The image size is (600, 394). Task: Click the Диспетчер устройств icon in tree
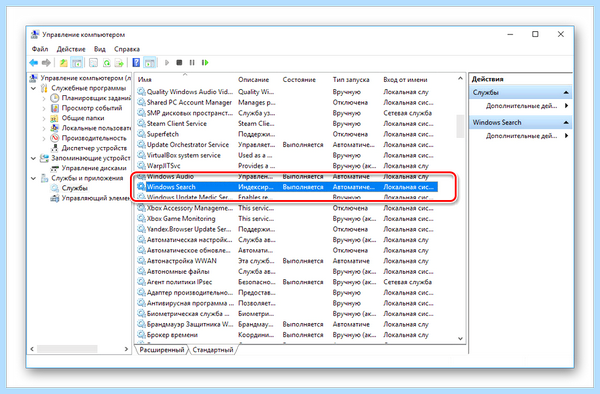(x=55, y=148)
